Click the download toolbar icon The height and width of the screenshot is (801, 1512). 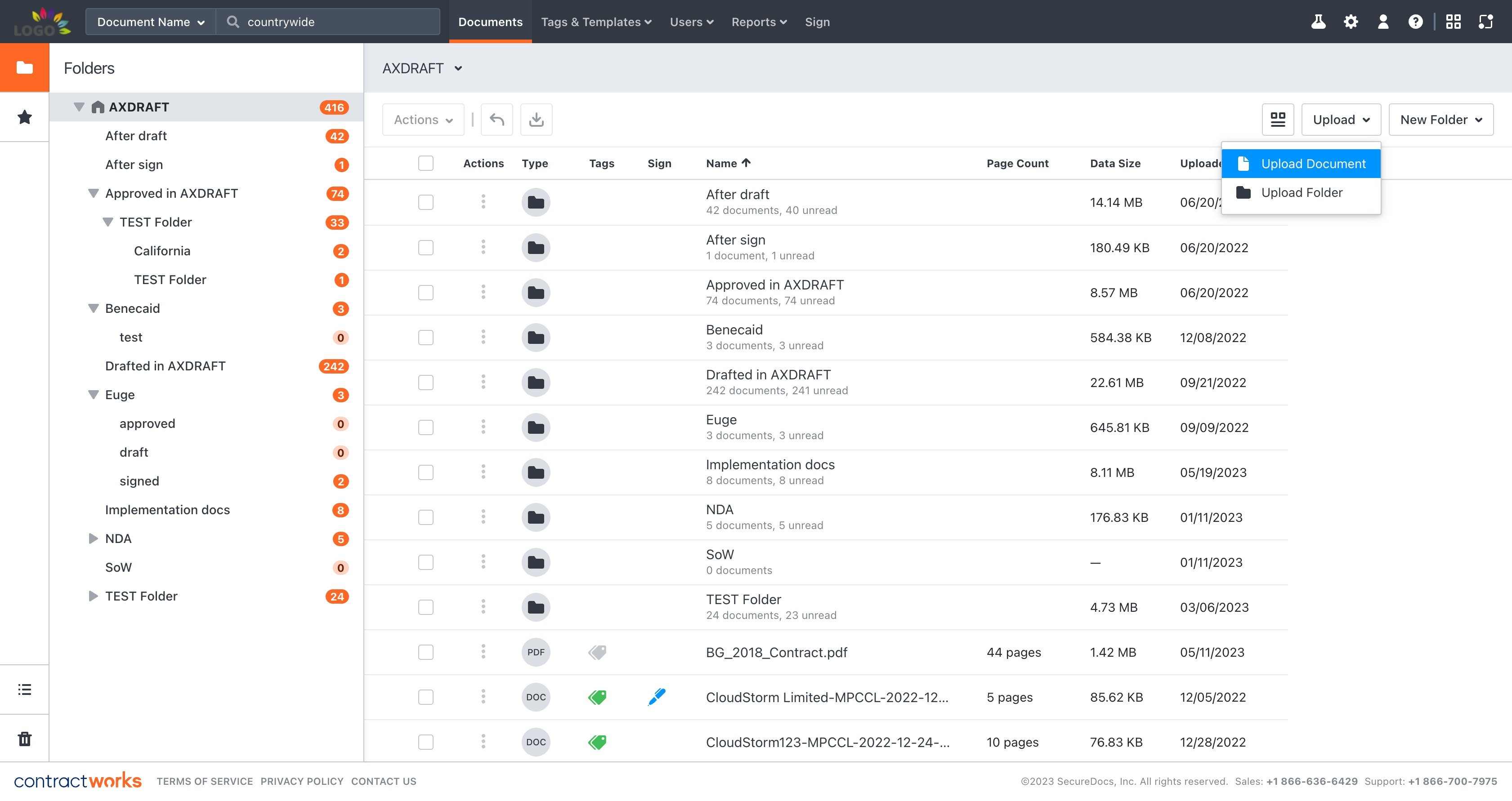click(x=536, y=120)
